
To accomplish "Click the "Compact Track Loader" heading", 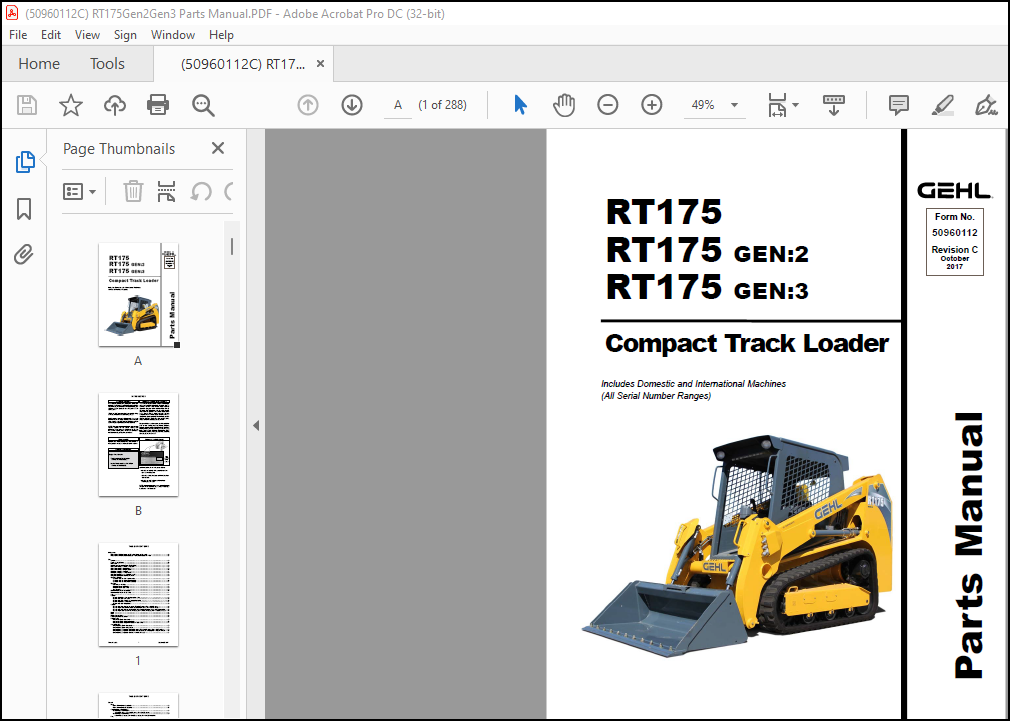I will click(747, 343).
